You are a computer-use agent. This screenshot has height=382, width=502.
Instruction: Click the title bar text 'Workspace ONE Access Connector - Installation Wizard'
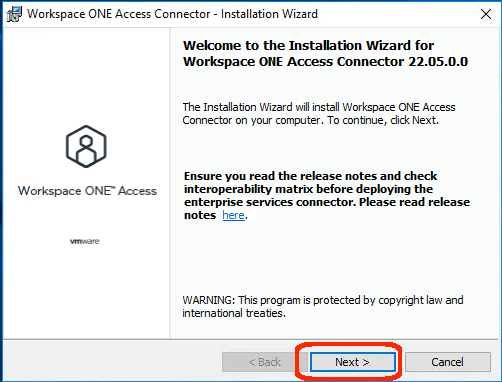point(172,14)
